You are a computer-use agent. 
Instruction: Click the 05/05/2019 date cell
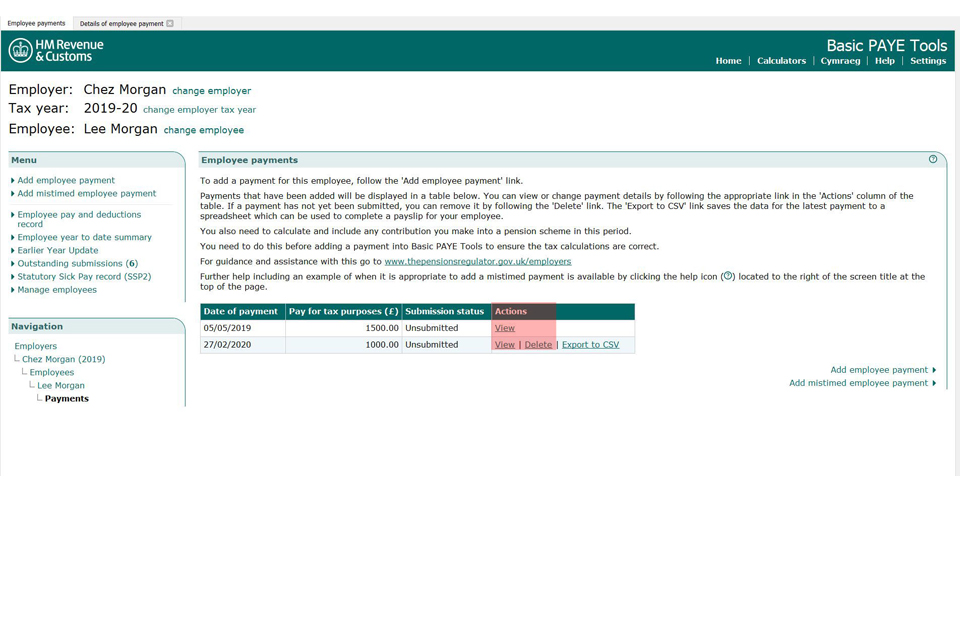tap(242, 328)
